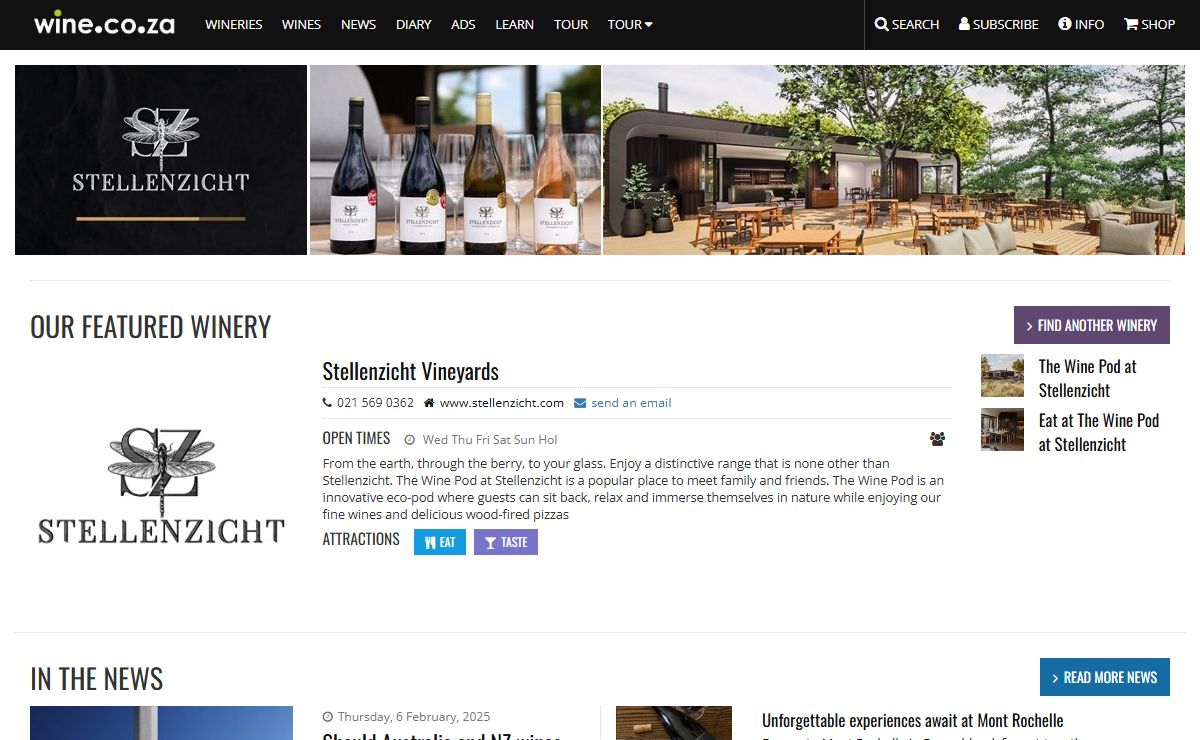Select the DIARY menu item
The width and height of the screenshot is (1200, 740).
414,24
